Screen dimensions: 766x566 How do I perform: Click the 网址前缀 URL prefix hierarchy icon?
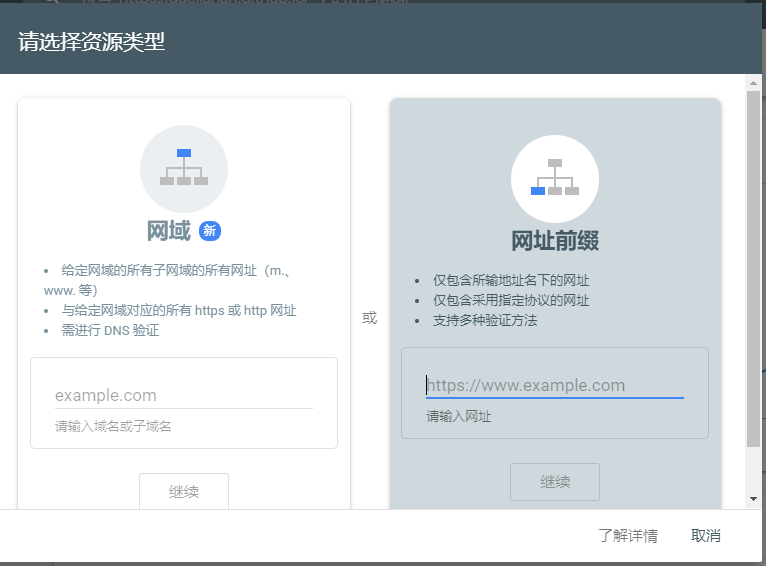click(555, 179)
